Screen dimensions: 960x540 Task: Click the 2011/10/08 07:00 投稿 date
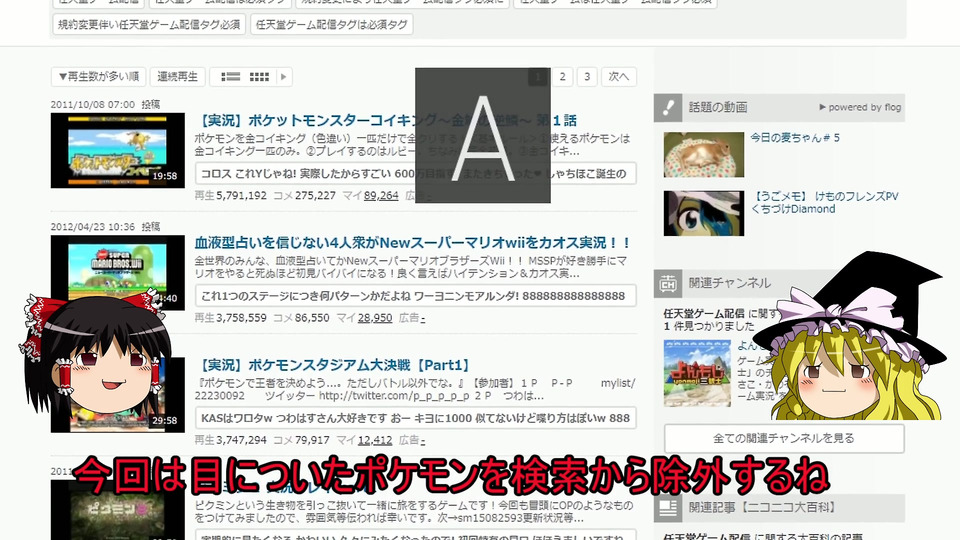coord(105,105)
